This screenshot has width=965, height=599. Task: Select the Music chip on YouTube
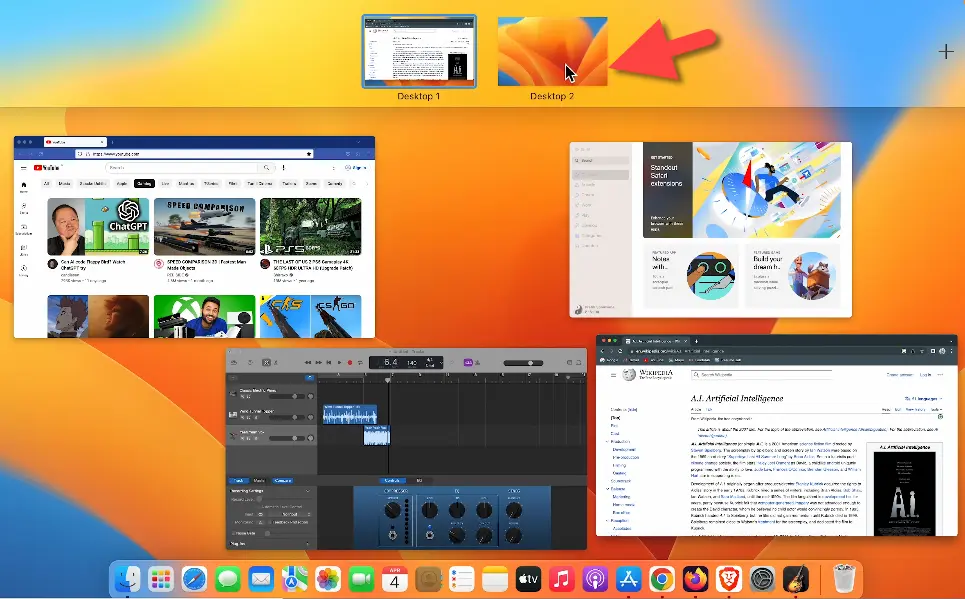click(64, 183)
